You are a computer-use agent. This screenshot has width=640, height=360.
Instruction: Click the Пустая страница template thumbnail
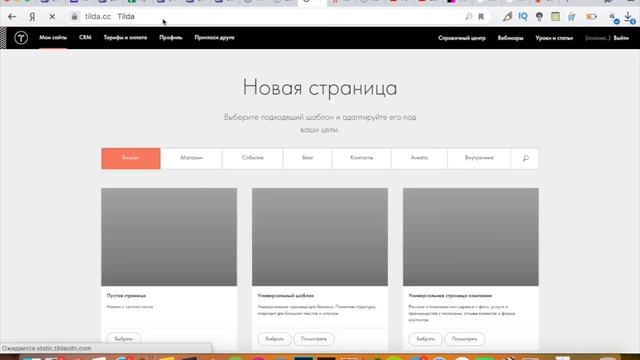[x=169, y=237]
